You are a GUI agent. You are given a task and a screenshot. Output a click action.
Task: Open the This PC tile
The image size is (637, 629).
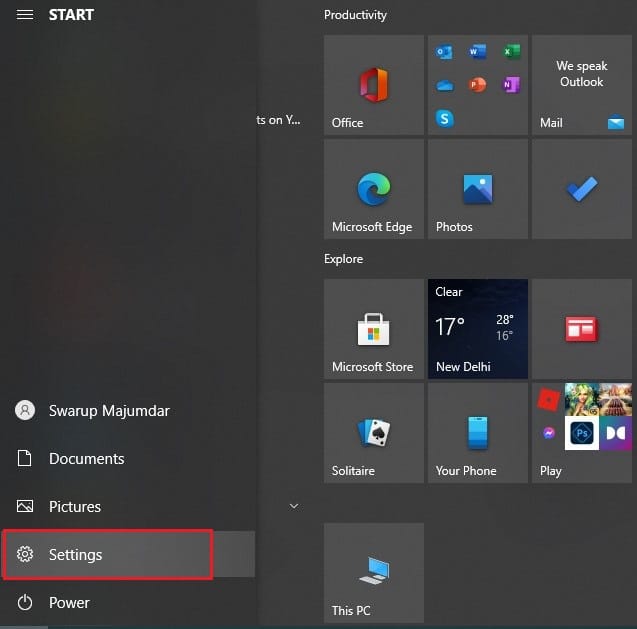(374, 573)
